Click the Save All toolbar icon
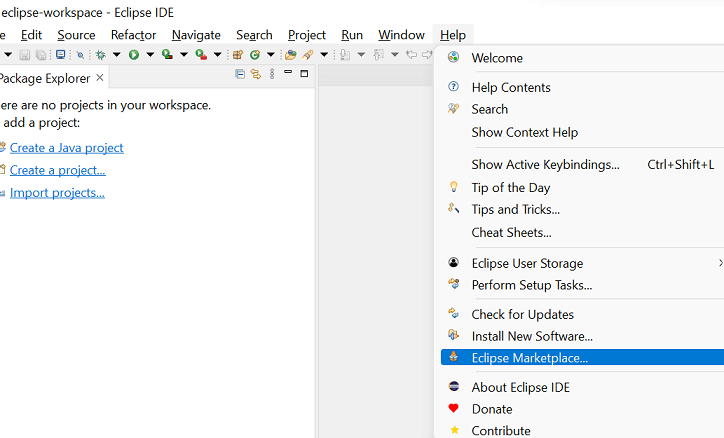 click(41, 55)
